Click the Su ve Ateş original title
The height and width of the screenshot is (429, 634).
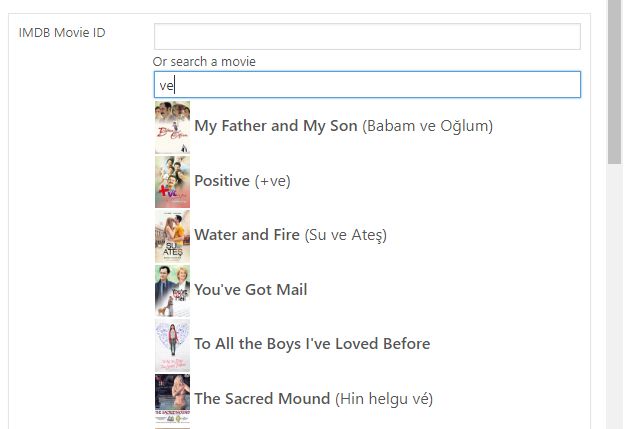pyautogui.click(x=345, y=235)
